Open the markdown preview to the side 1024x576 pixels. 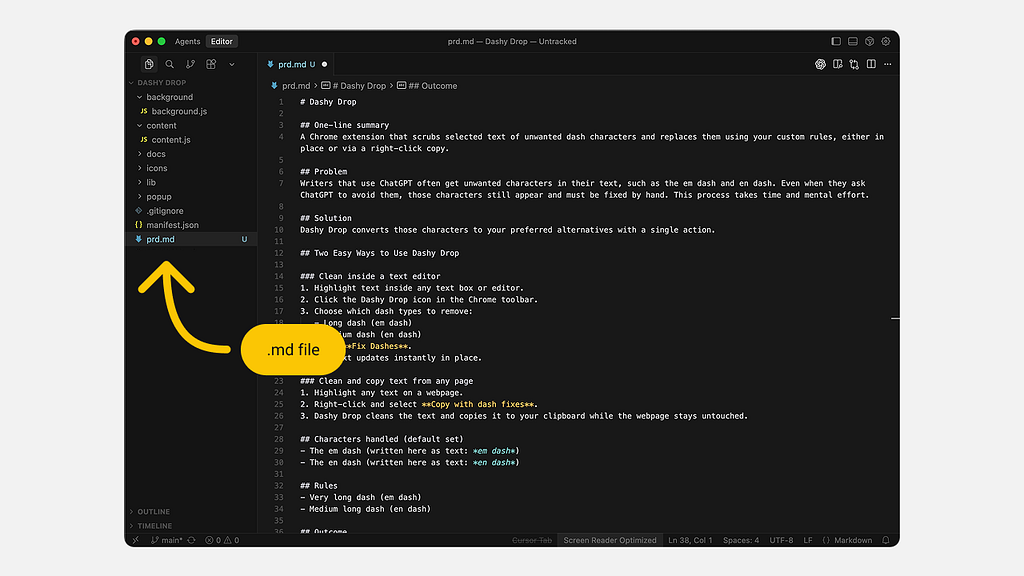click(837, 64)
